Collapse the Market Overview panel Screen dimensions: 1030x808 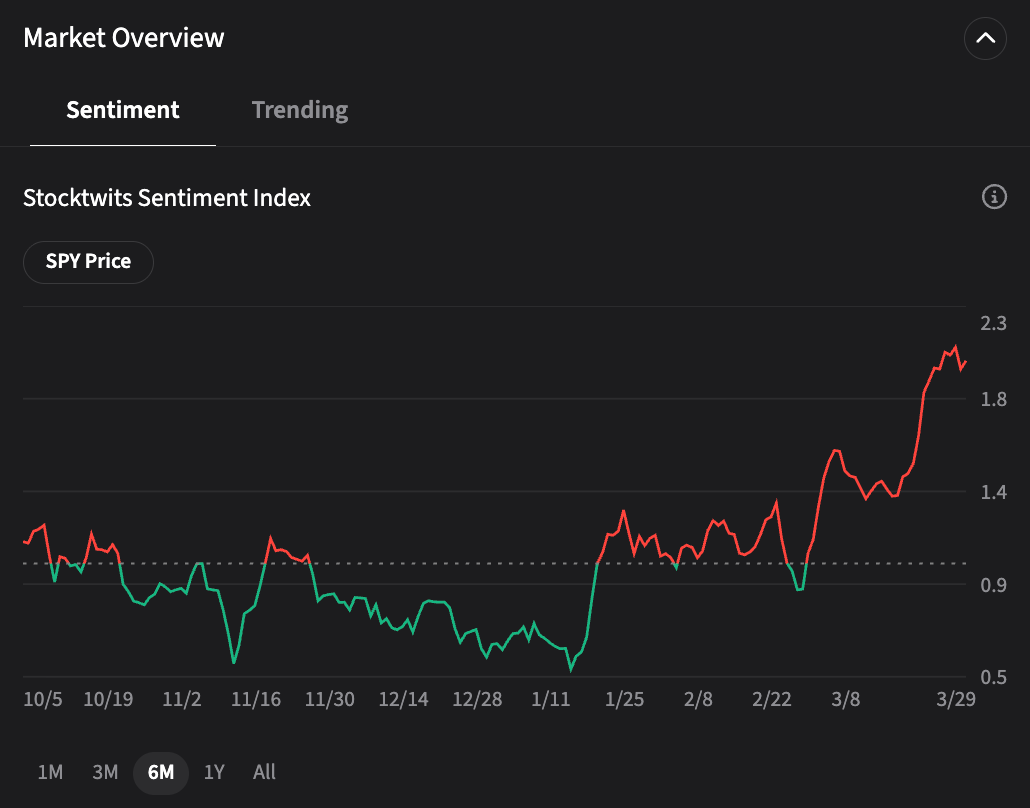(985, 39)
